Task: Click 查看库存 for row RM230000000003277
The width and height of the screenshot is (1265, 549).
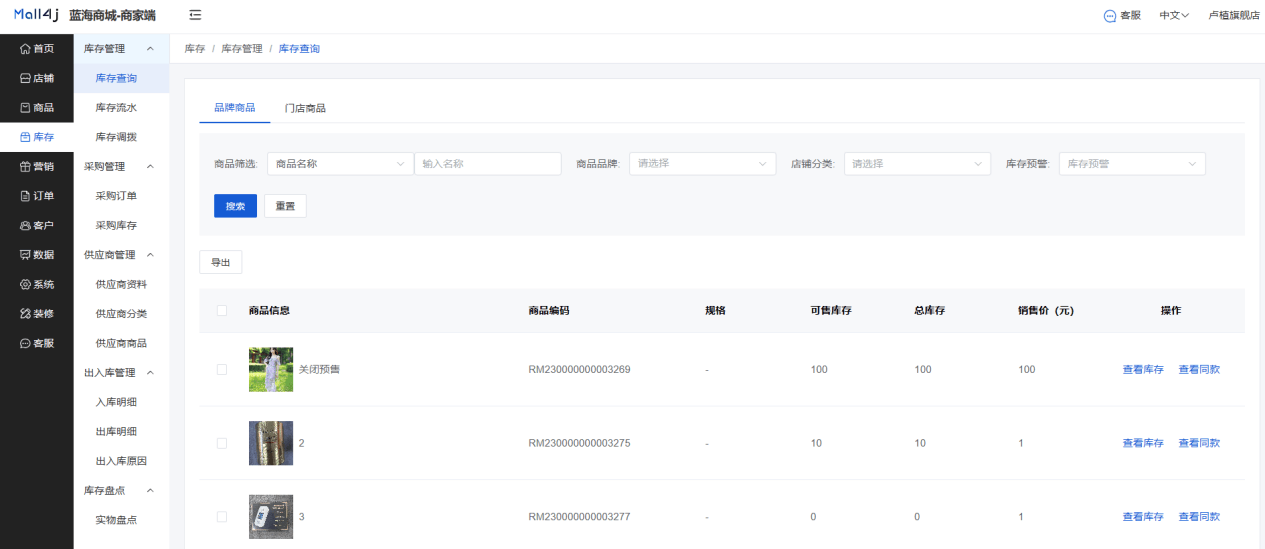Action: (1143, 517)
